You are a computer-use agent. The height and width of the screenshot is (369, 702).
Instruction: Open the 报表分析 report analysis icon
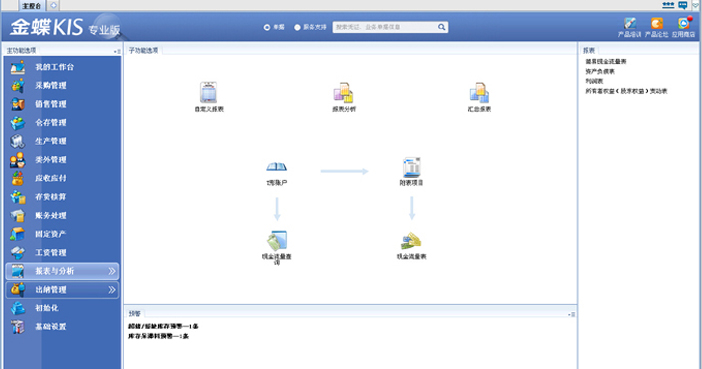(343, 92)
